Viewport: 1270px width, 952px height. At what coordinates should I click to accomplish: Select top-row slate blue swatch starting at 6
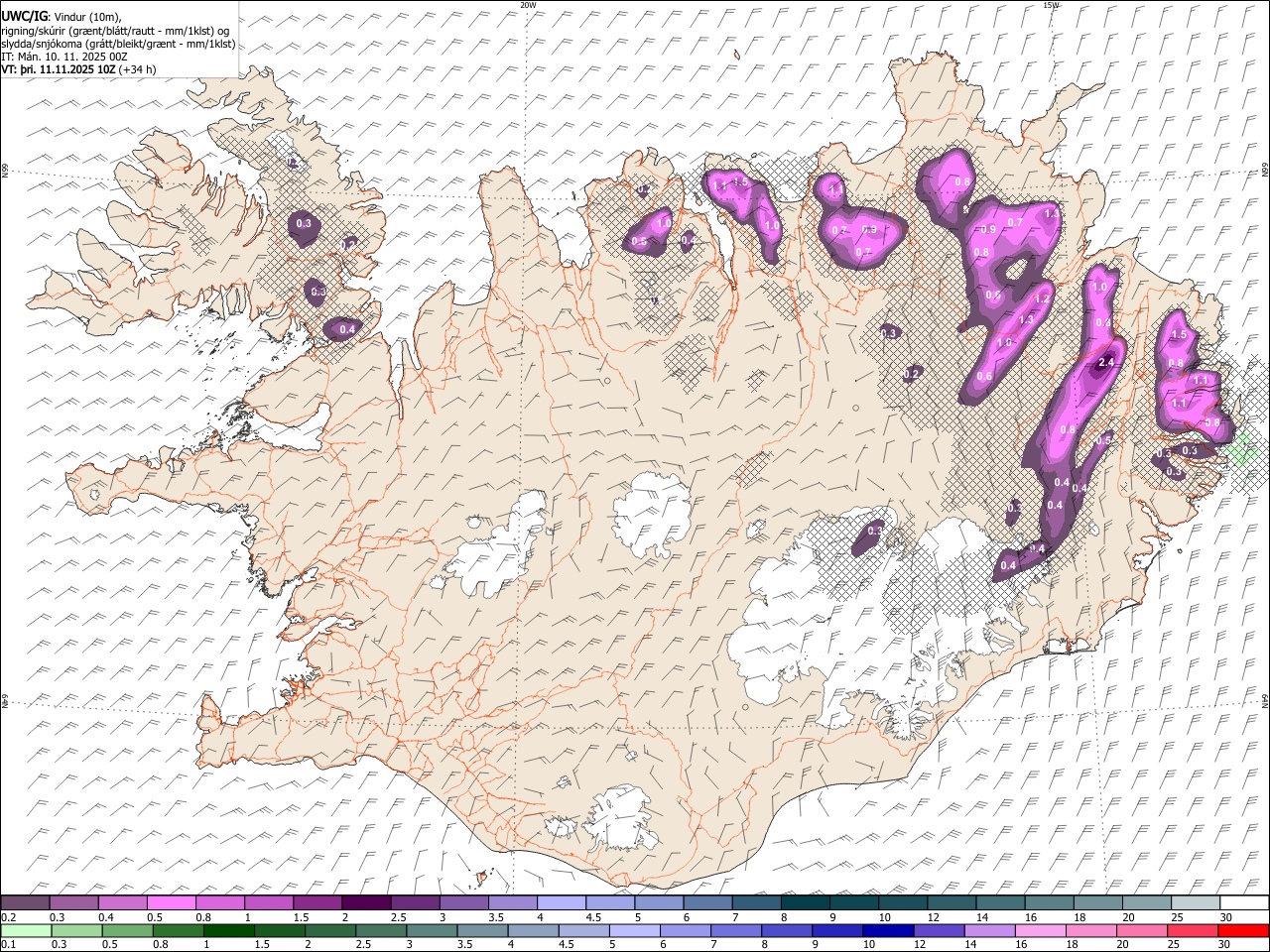tap(708, 902)
